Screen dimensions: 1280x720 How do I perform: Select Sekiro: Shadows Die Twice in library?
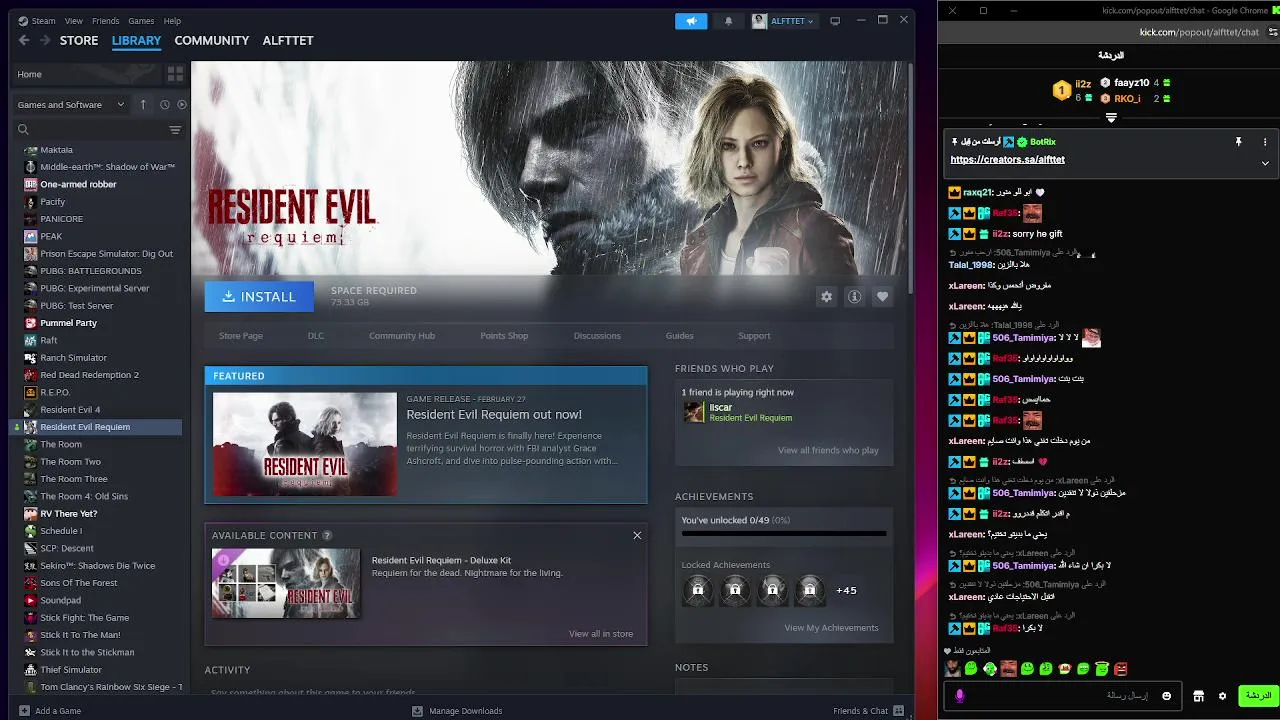pos(97,566)
